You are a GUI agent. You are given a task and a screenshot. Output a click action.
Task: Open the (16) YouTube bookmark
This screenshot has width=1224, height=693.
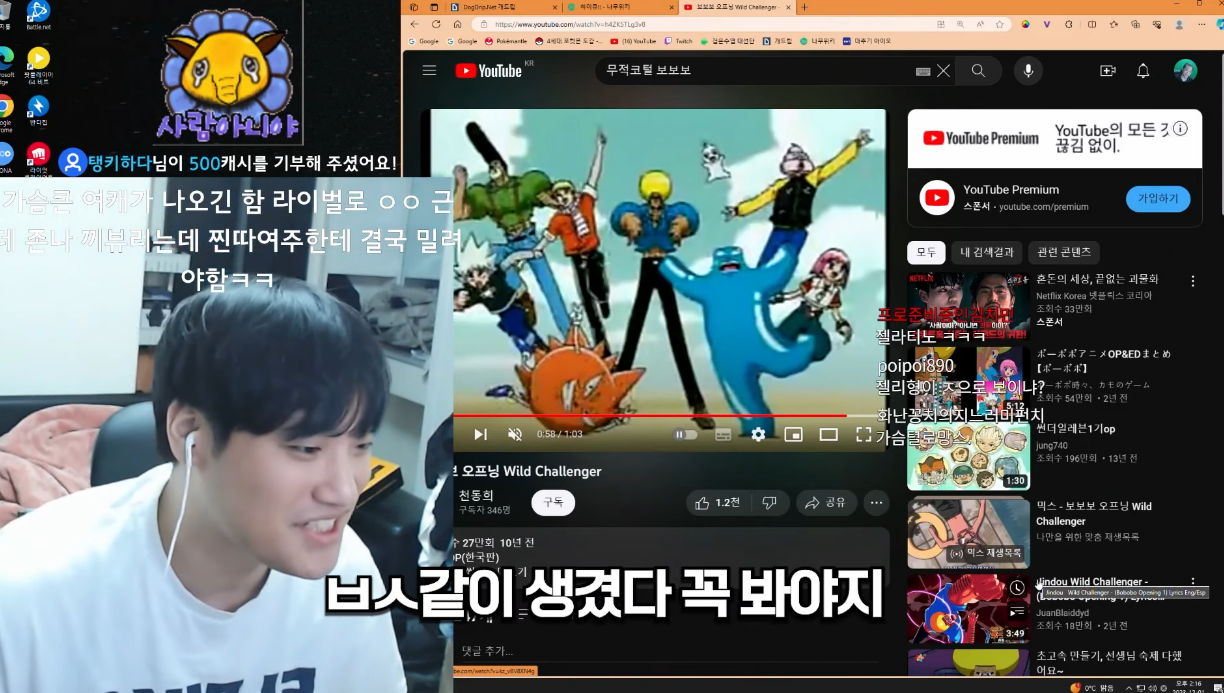(634, 41)
